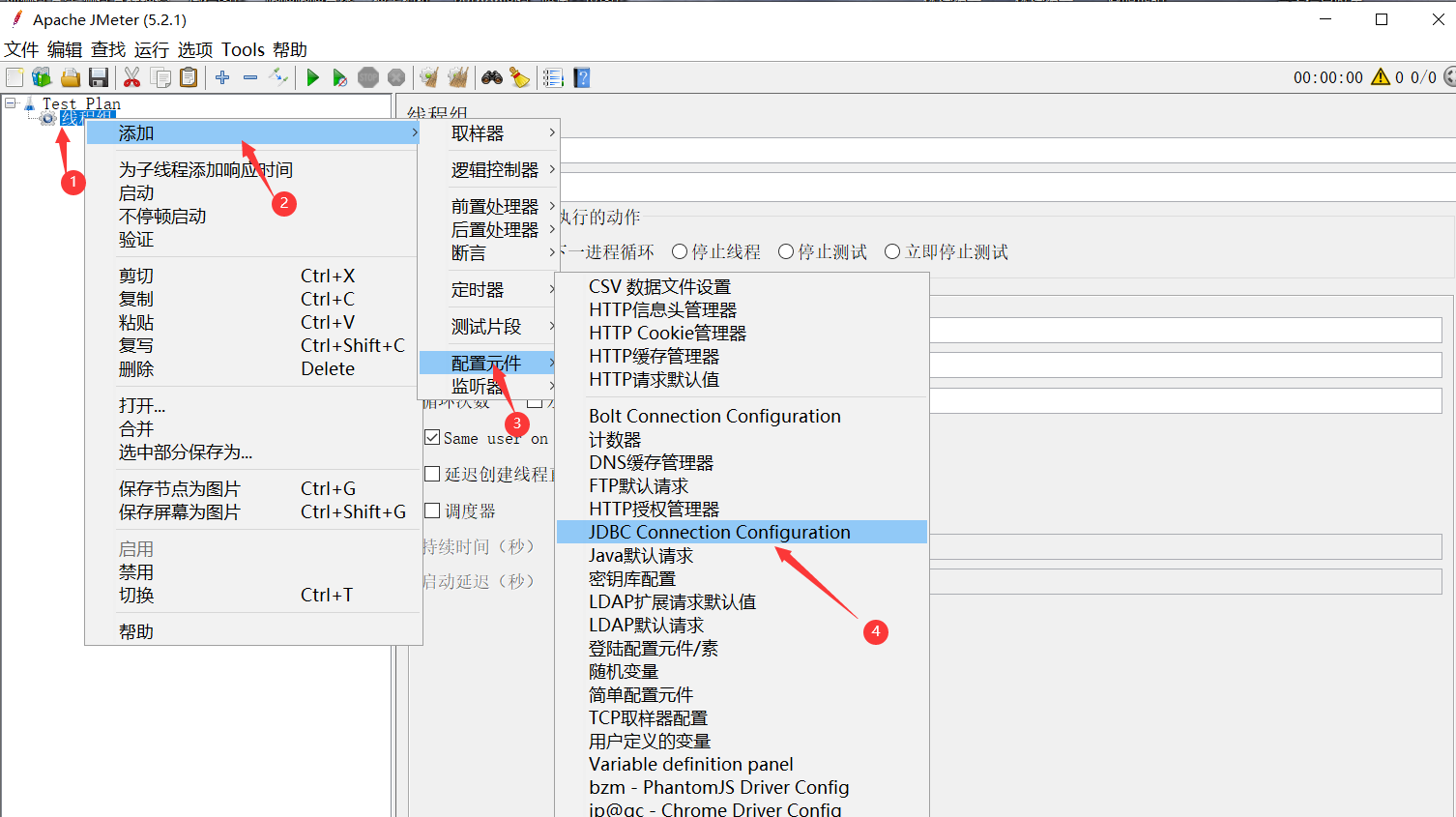Select 禁用 in the context menu
This screenshot has height=817, width=1456.
pyautogui.click(x=253, y=571)
